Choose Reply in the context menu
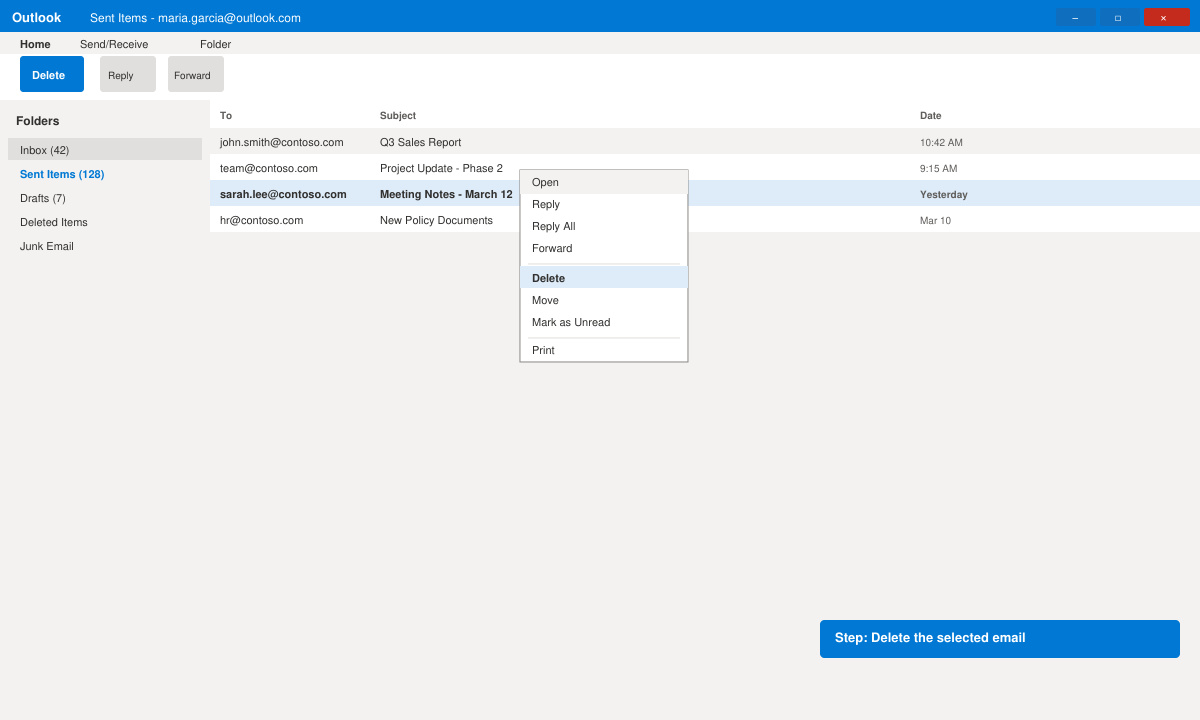Image resolution: width=1200 pixels, height=720 pixels. tap(604, 204)
